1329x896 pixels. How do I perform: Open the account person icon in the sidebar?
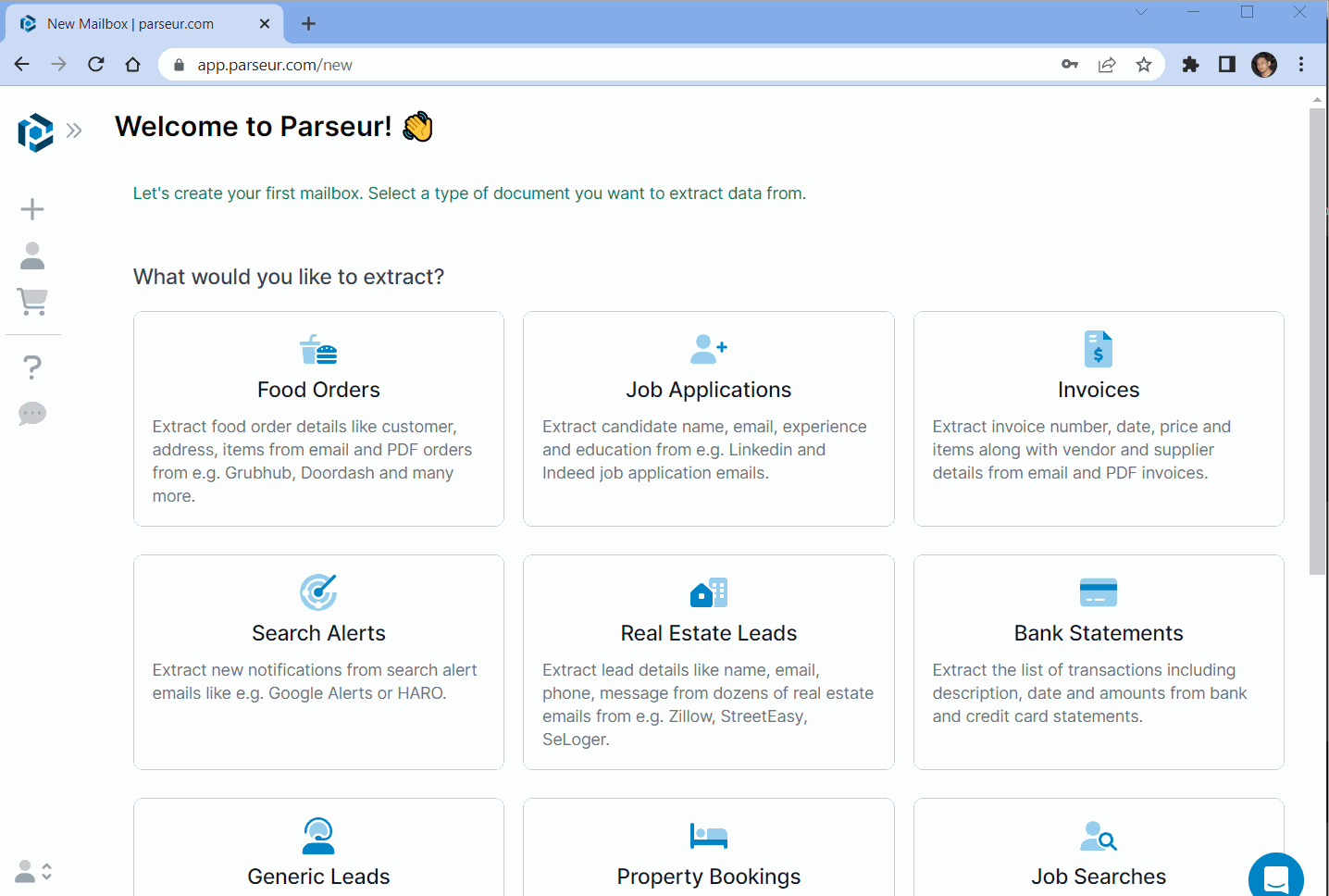[32, 255]
